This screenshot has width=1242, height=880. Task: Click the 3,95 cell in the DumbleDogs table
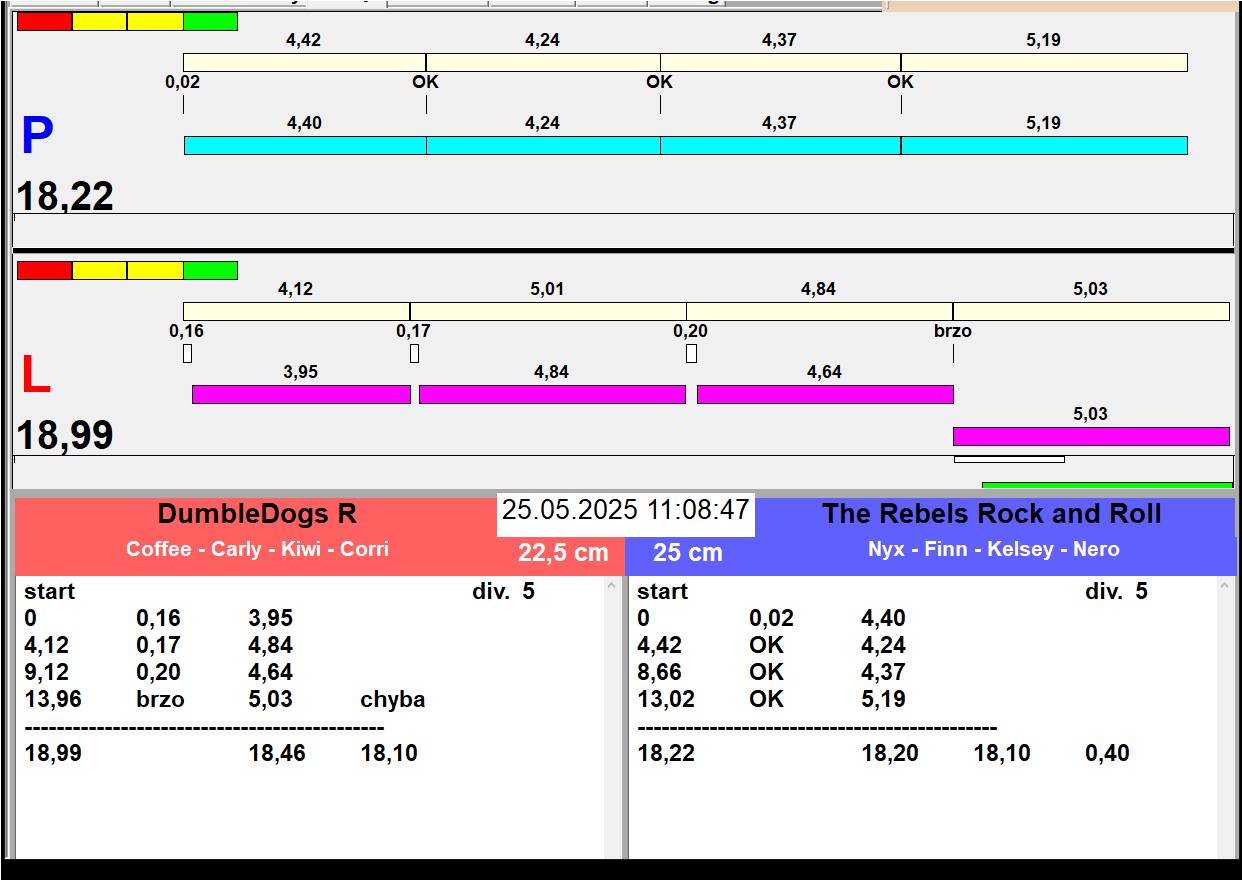click(x=270, y=618)
